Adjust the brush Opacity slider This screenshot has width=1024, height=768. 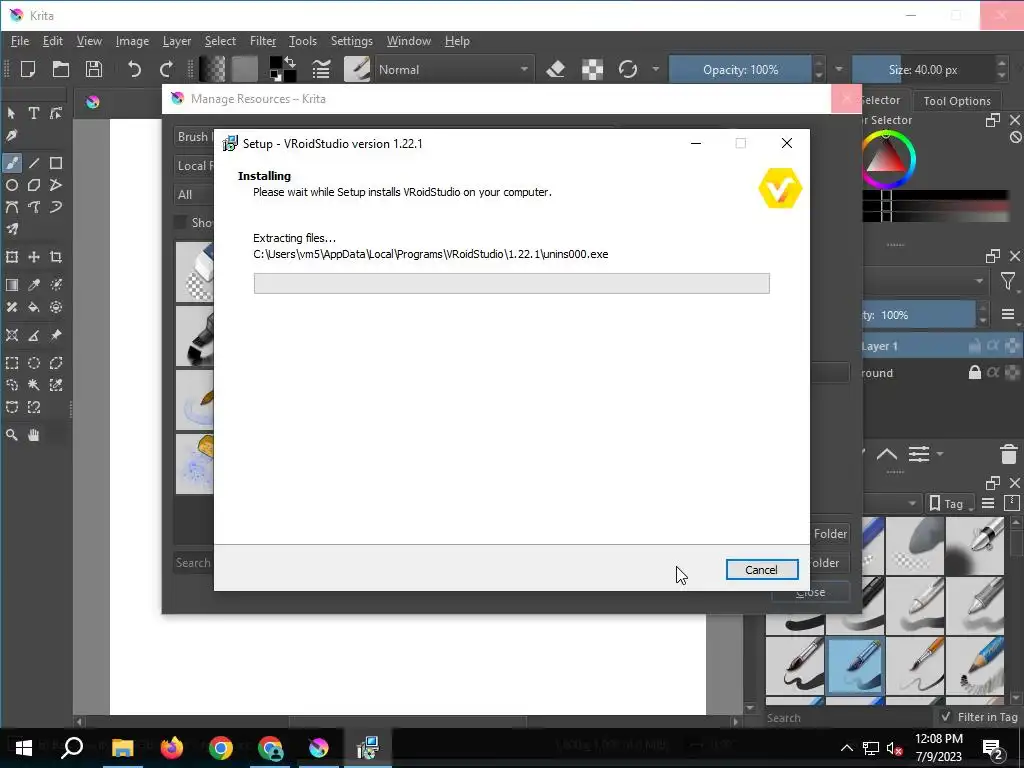pos(741,70)
